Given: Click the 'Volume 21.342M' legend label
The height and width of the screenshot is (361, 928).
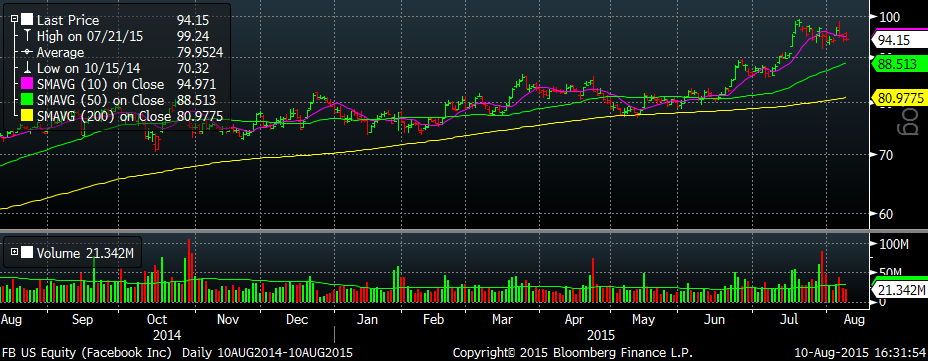Looking at the screenshot, I should [x=85, y=253].
